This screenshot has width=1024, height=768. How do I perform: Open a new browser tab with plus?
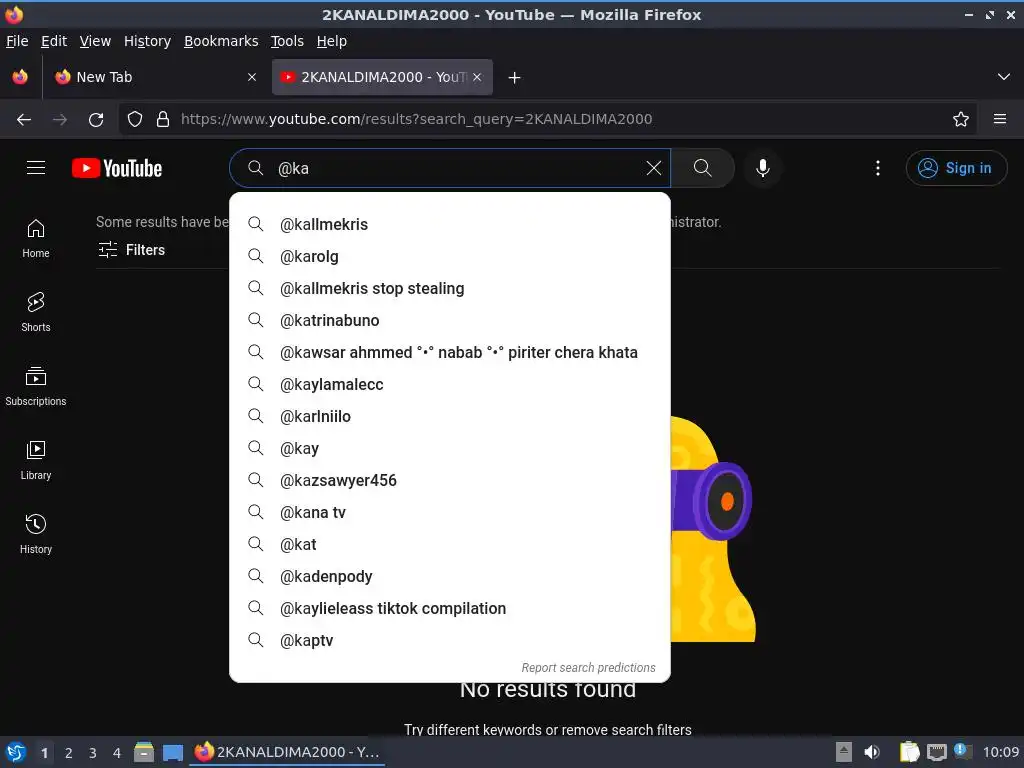coord(515,78)
